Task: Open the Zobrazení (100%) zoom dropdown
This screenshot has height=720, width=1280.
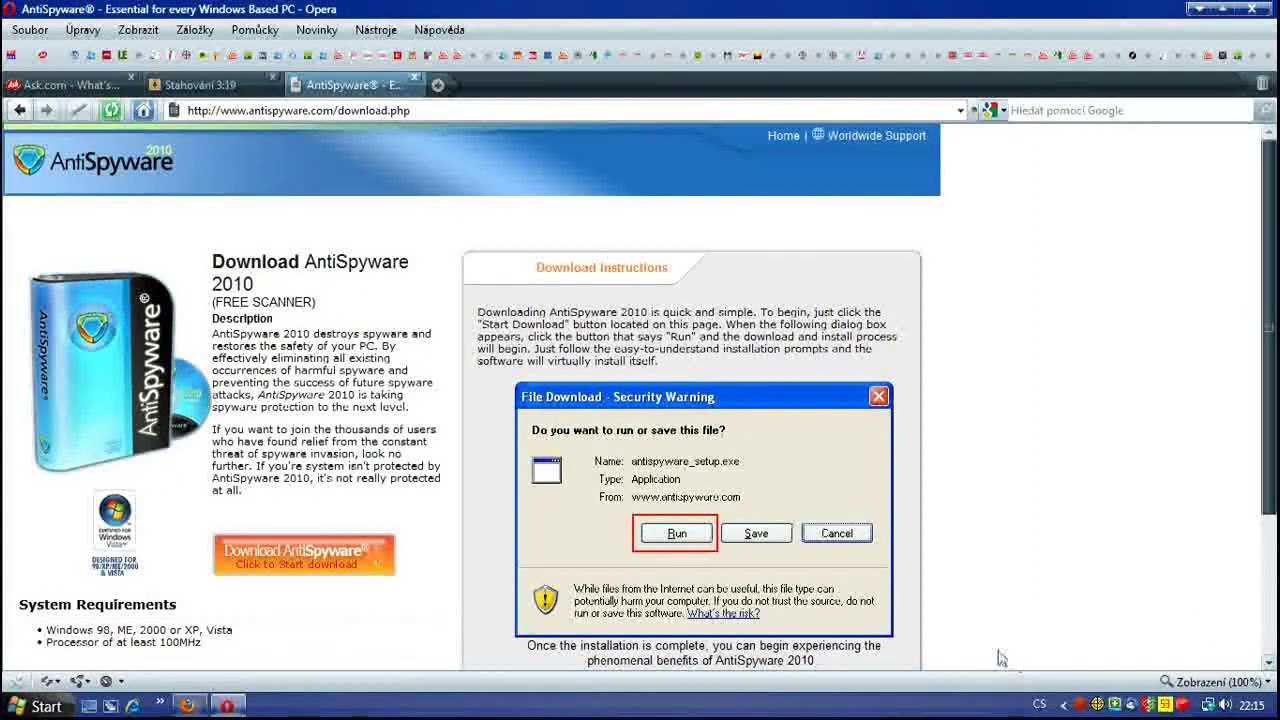Action: [1214, 682]
